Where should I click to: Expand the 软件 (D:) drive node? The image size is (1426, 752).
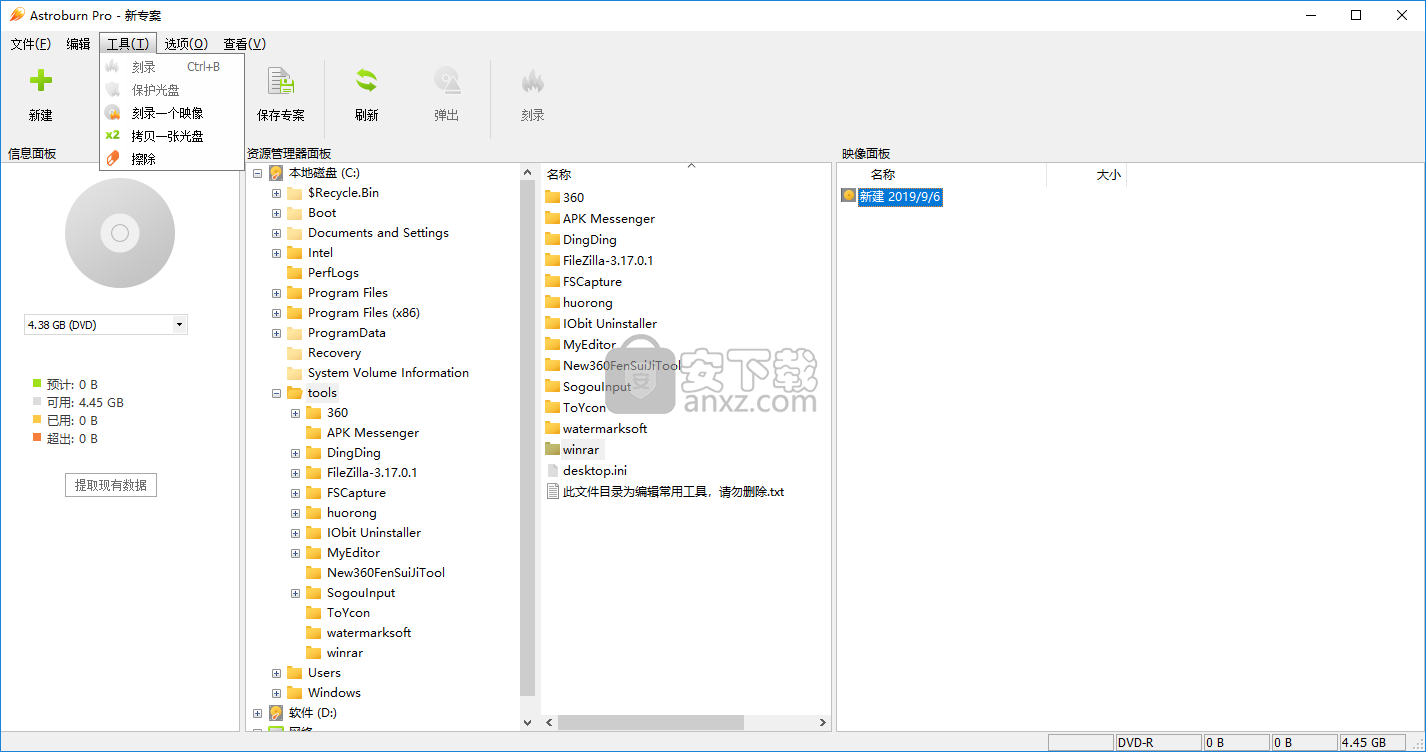click(x=258, y=713)
